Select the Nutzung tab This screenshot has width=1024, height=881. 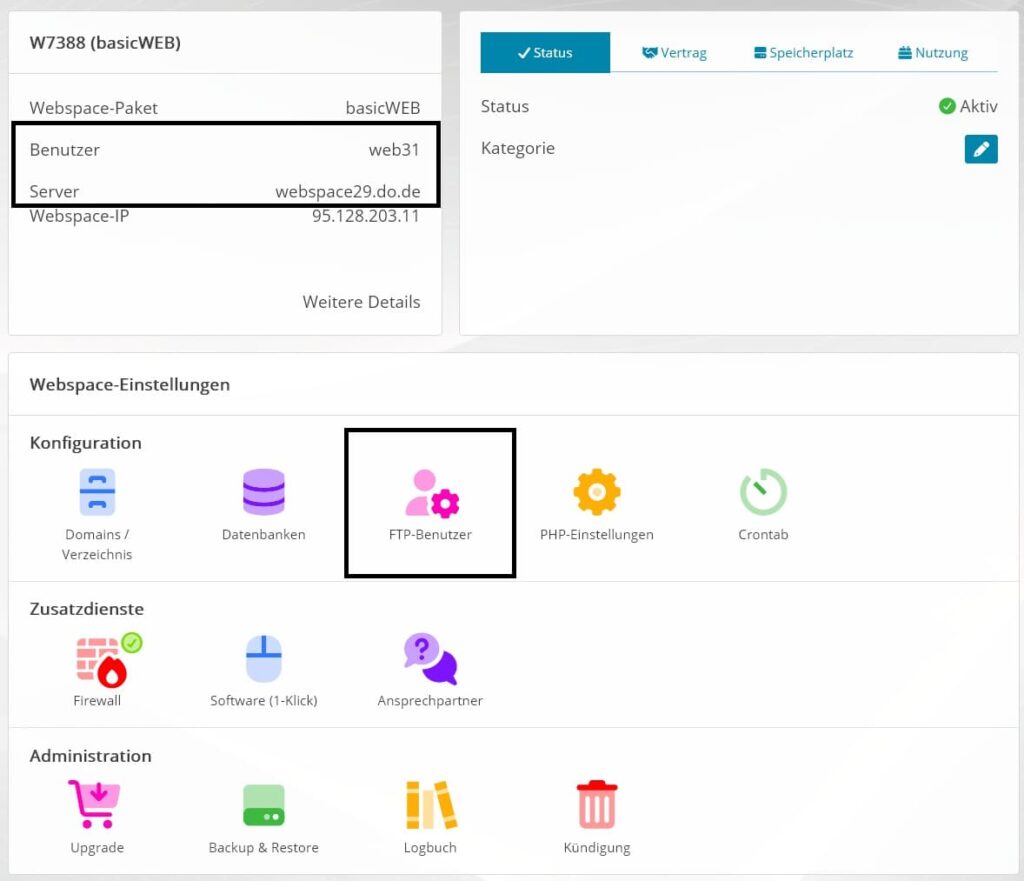[933, 53]
